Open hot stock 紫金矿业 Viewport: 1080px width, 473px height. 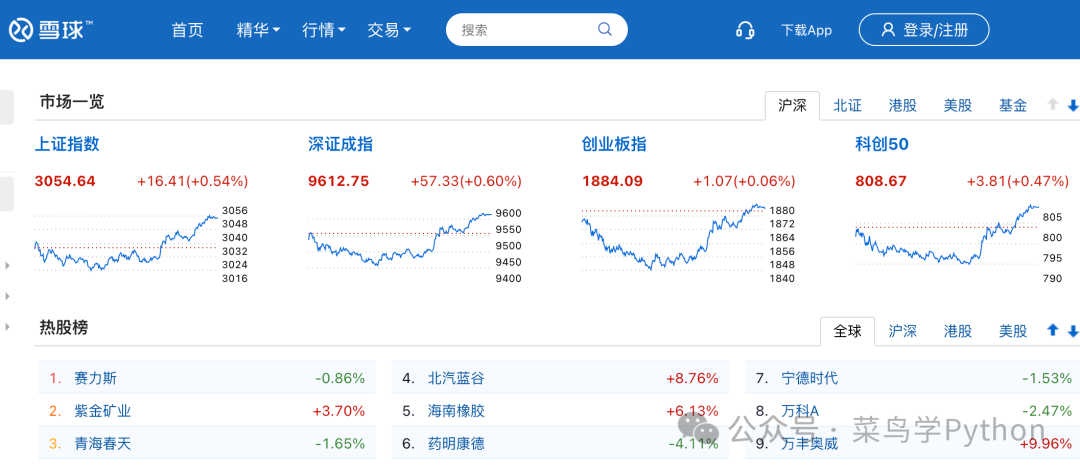pyautogui.click(x=102, y=412)
